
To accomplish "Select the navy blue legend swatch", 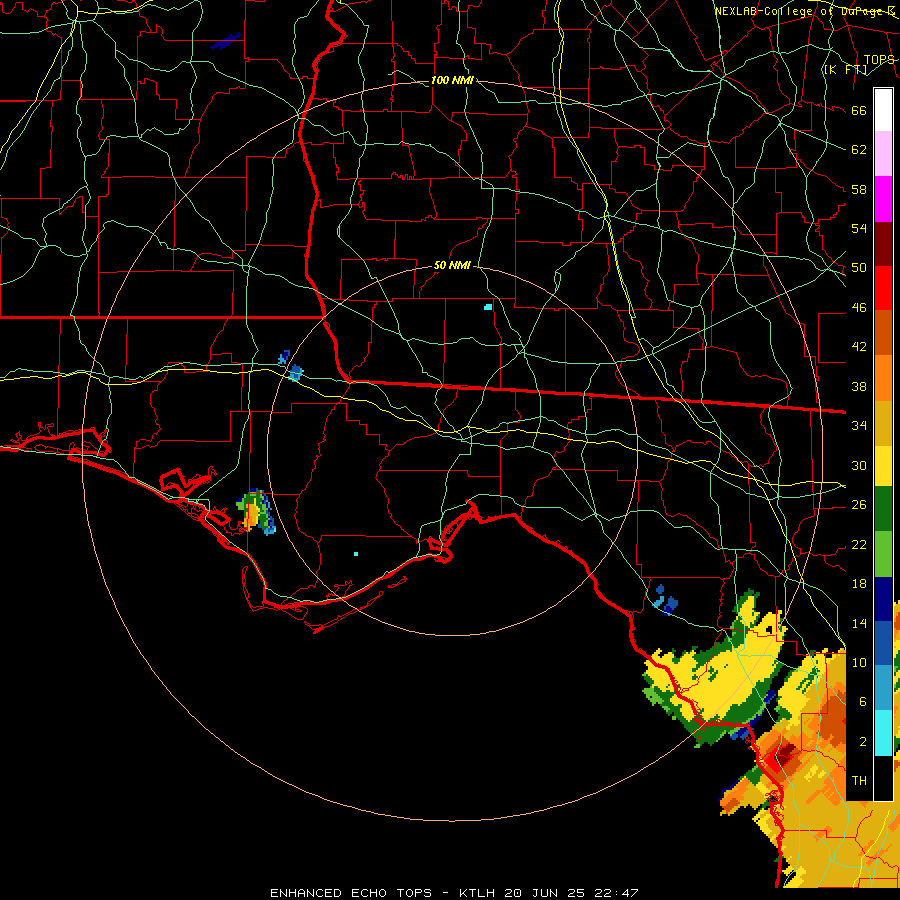I will point(883,599).
